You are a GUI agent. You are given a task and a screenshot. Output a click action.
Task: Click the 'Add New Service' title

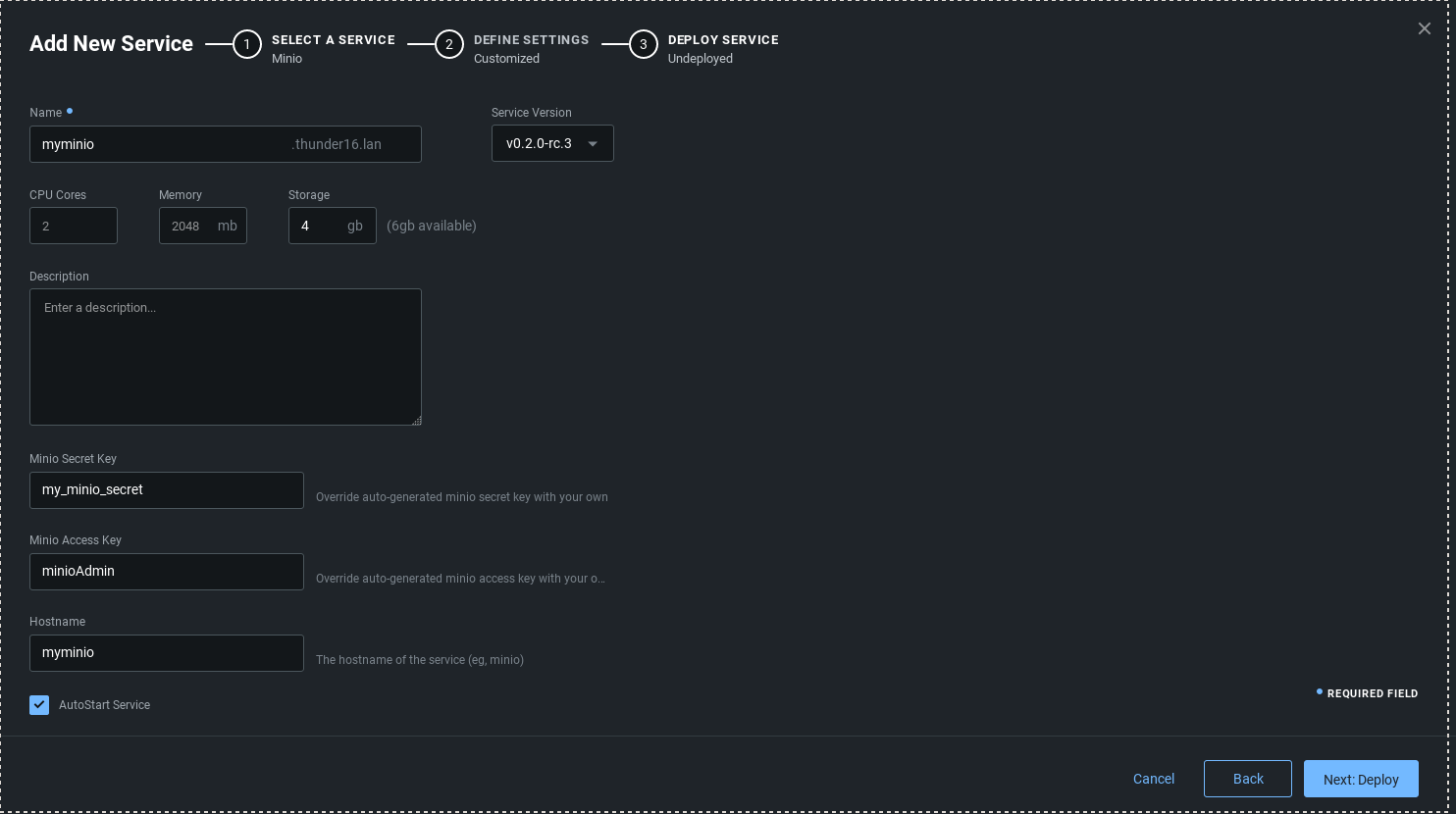[112, 44]
